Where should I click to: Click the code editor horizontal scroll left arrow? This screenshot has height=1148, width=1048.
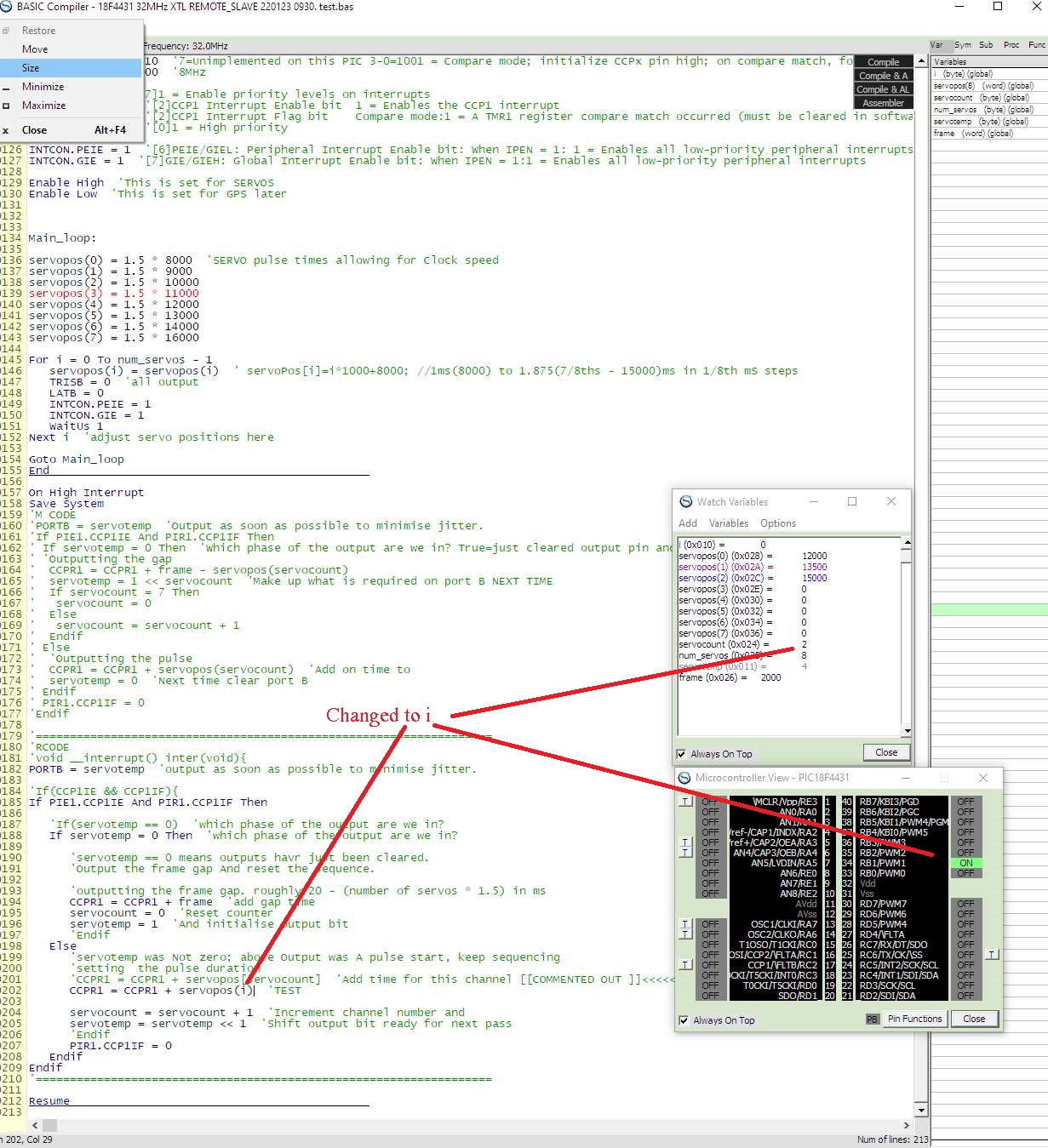tap(35, 1125)
